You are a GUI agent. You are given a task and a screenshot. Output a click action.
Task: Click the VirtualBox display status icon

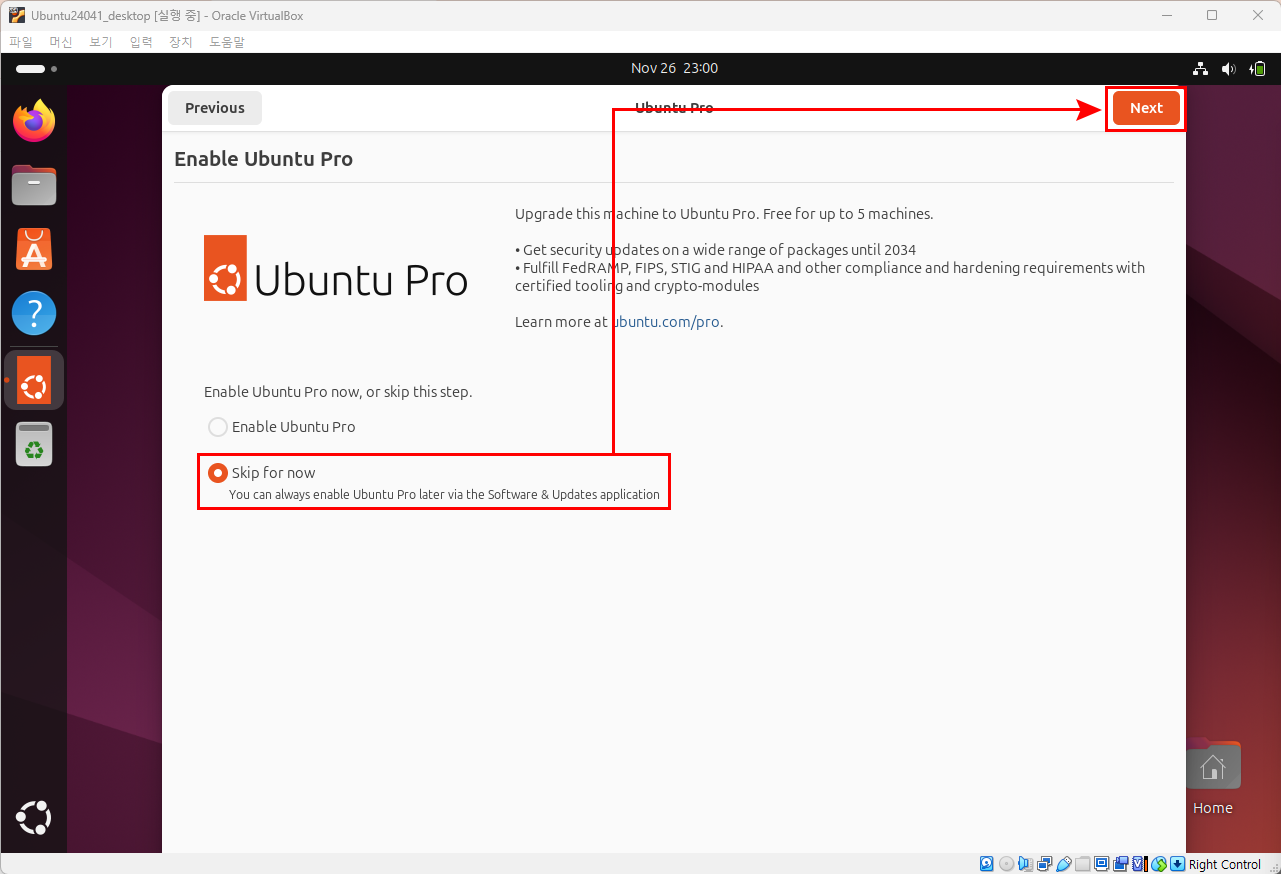[1101, 864]
